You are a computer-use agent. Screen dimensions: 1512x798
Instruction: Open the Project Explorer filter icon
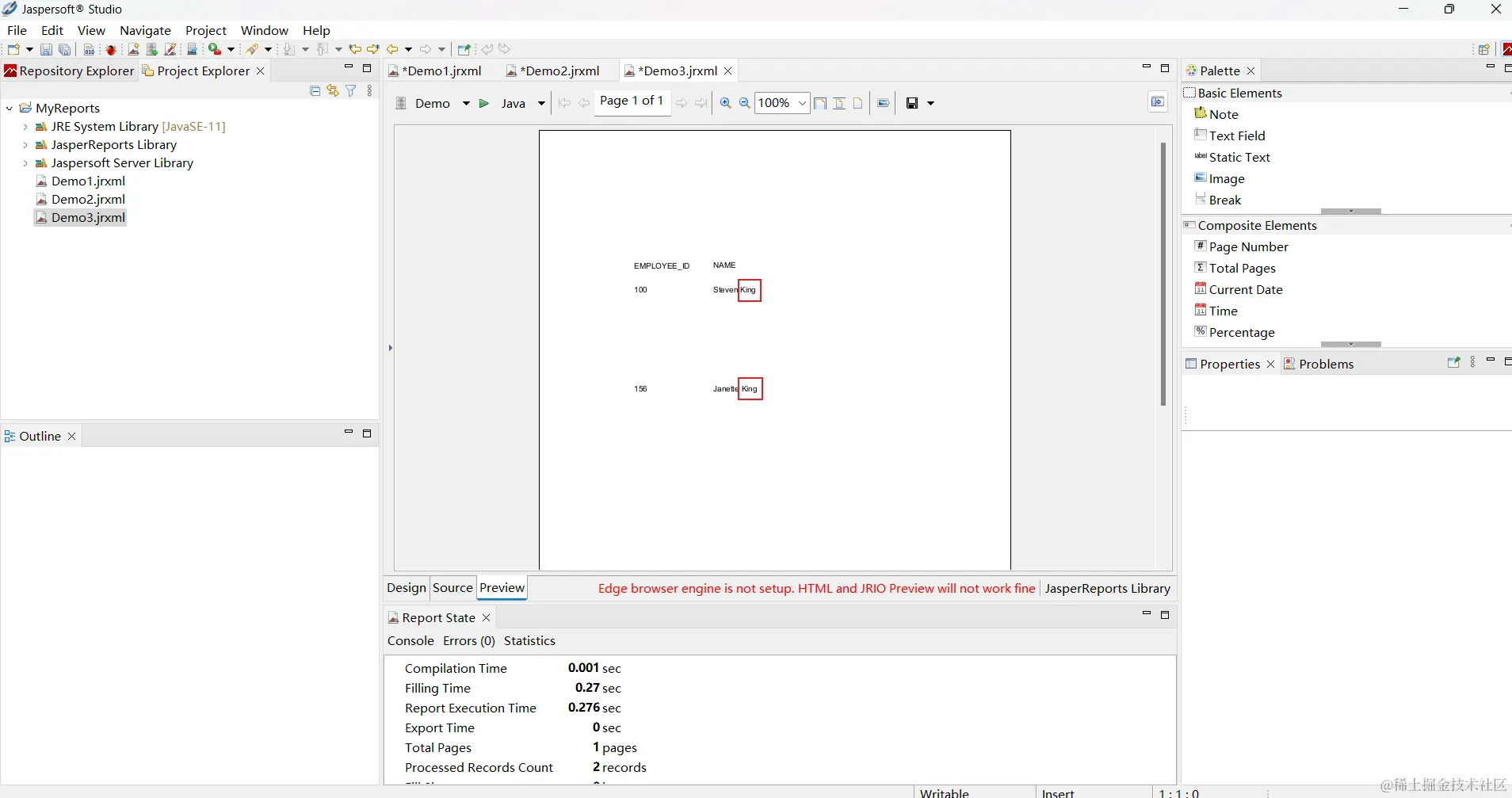pyautogui.click(x=351, y=91)
